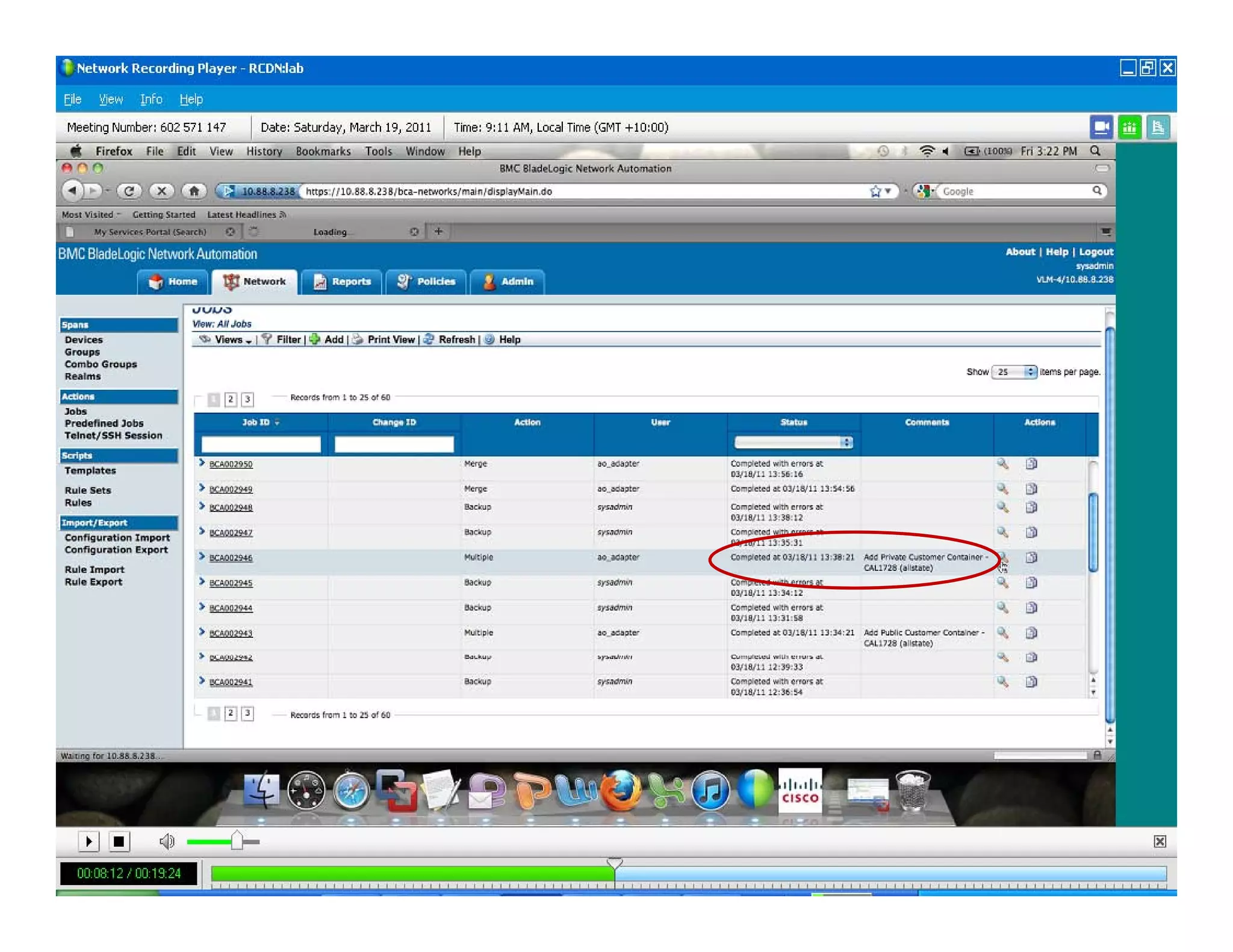This screenshot has height=952, width=1233.
Task: Expand the row for job BCA002946
Action: (x=202, y=557)
